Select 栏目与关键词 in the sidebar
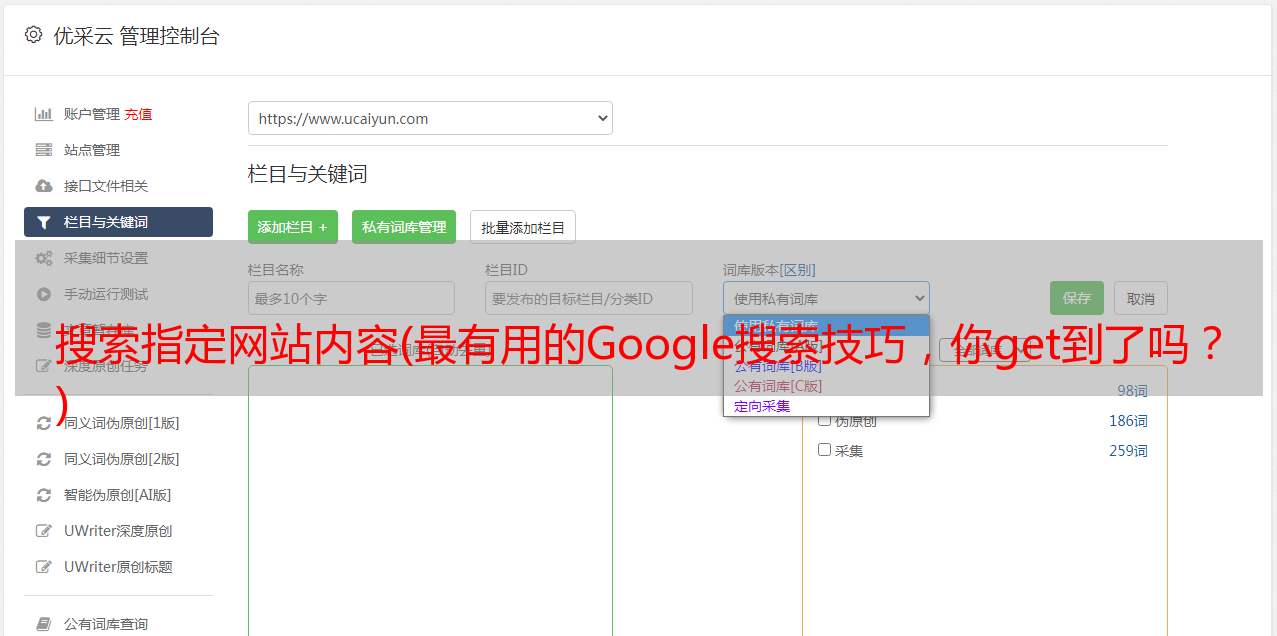The height and width of the screenshot is (636, 1277). click(x=118, y=222)
